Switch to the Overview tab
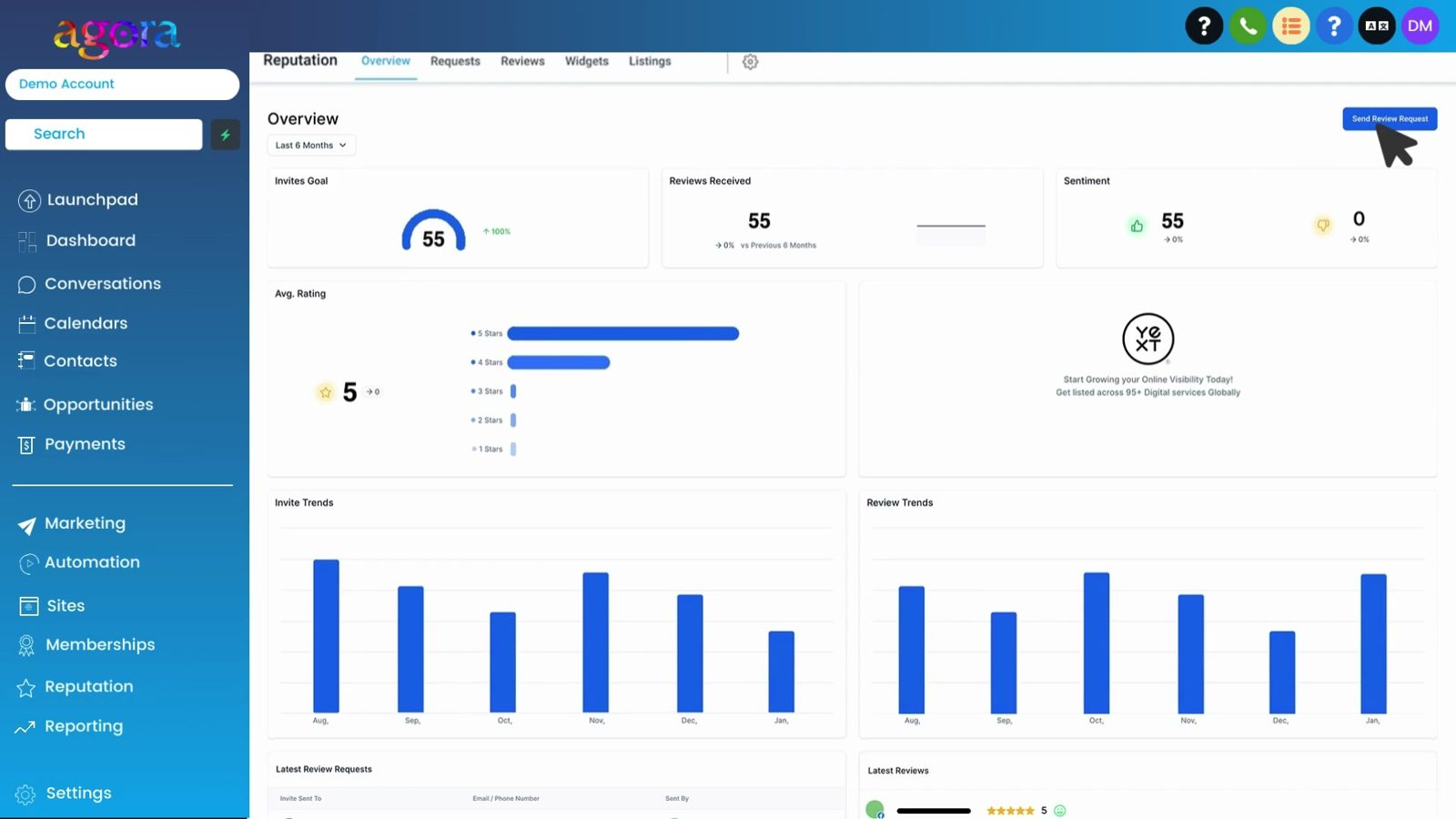The height and width of the screenshot is (819, 1456). (386, 61)
